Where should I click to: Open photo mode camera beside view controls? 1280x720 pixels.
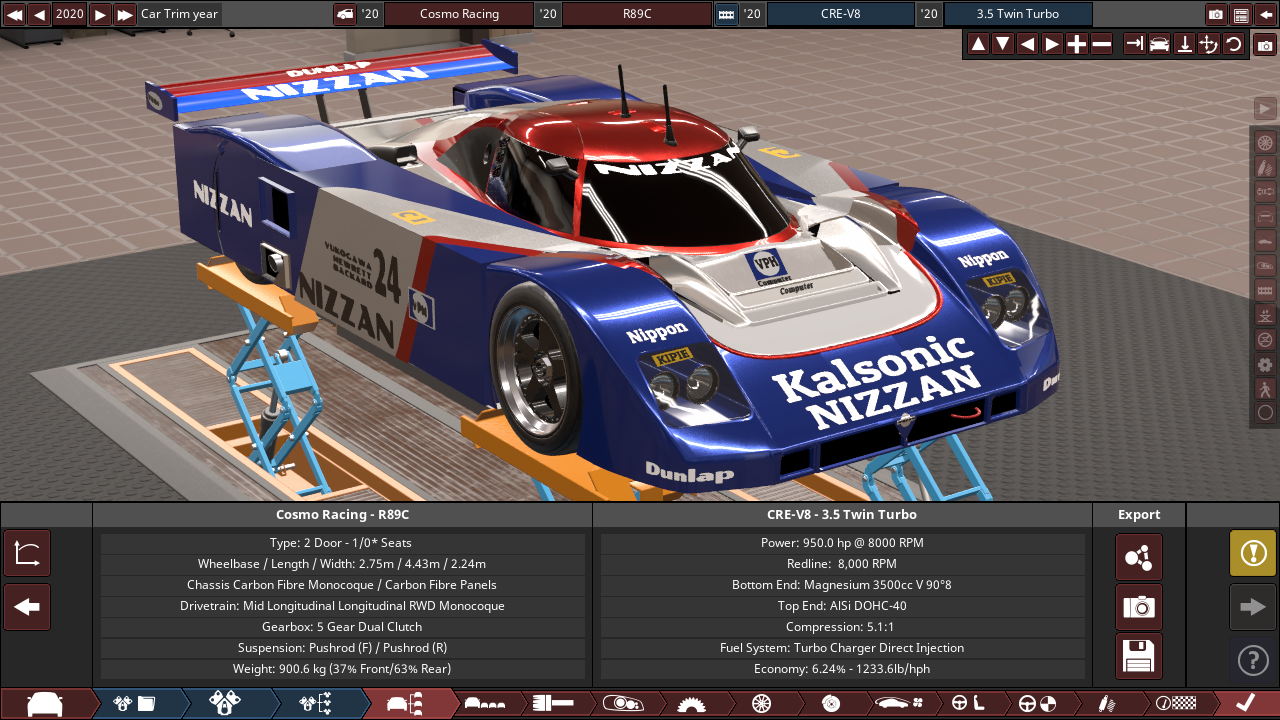1265,44
